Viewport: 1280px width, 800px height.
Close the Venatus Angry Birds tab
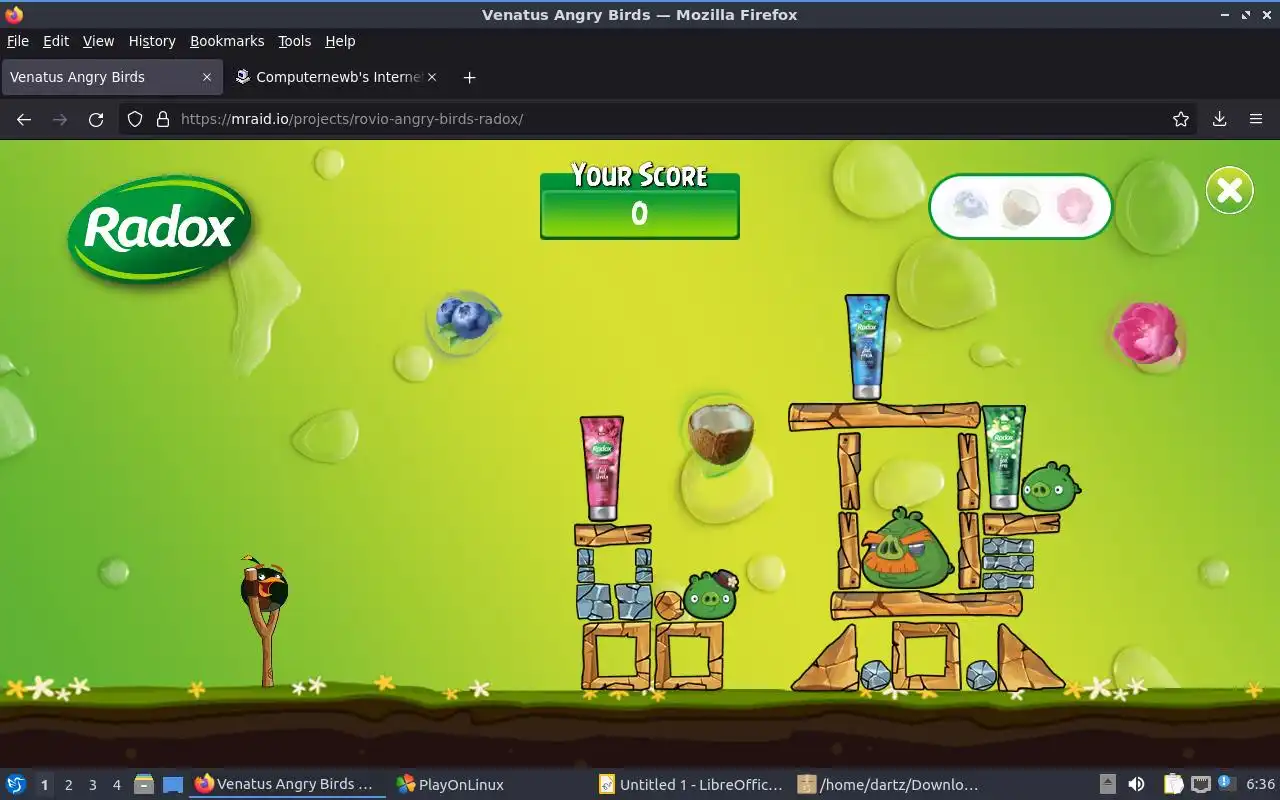(x=207, y=77)
